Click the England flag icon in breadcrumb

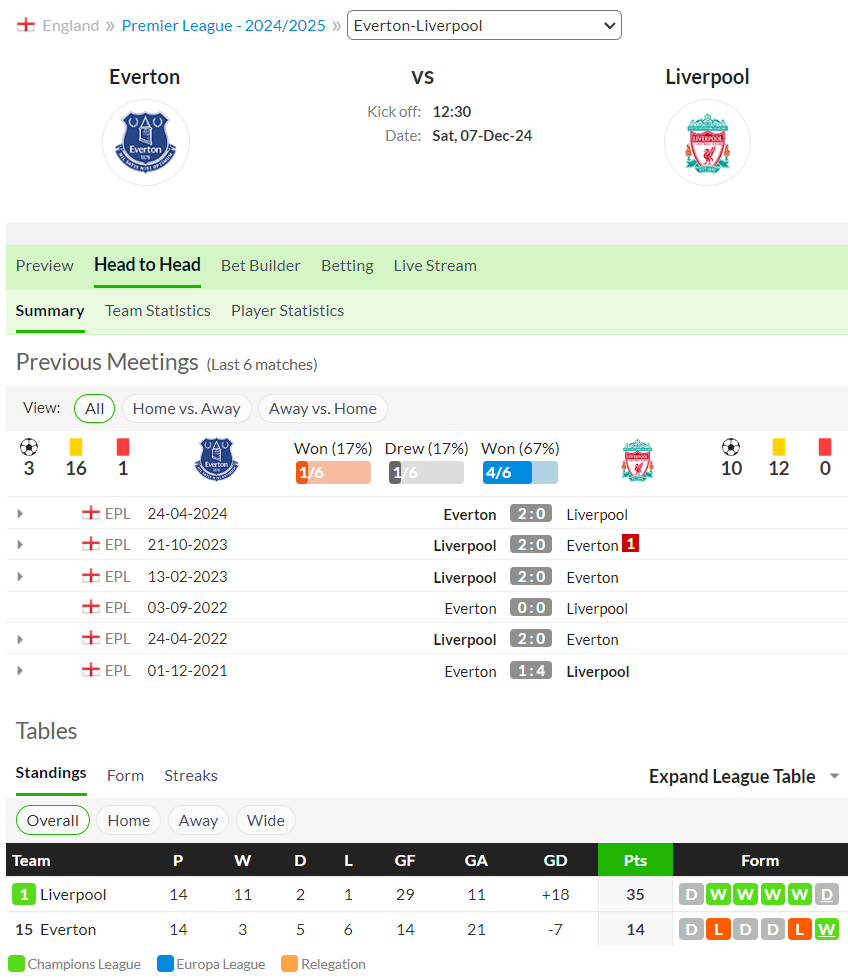click(26, 25)
